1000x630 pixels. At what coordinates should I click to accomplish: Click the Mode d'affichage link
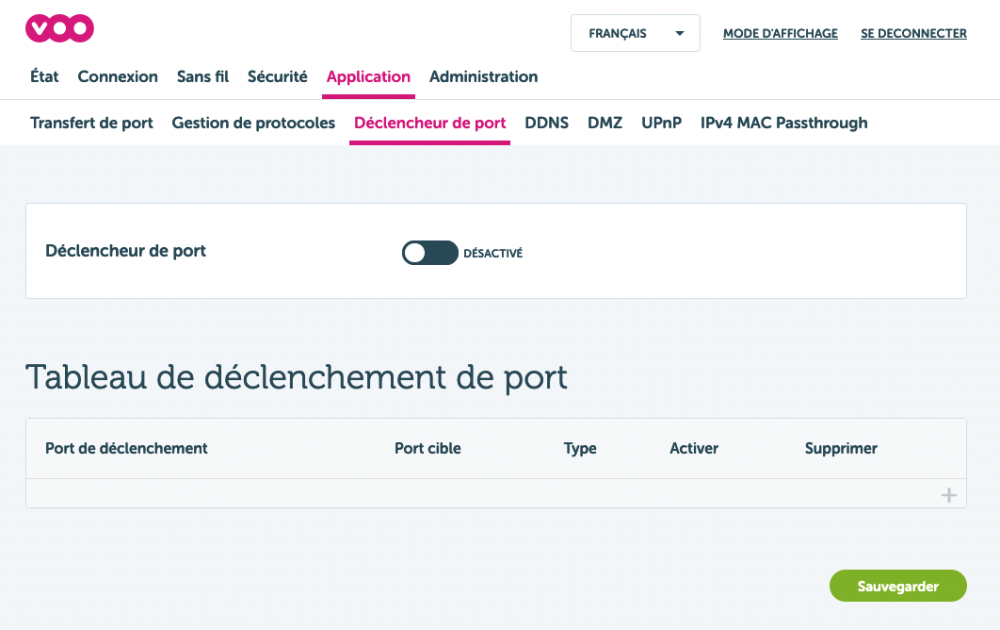(x=780, y=34)
